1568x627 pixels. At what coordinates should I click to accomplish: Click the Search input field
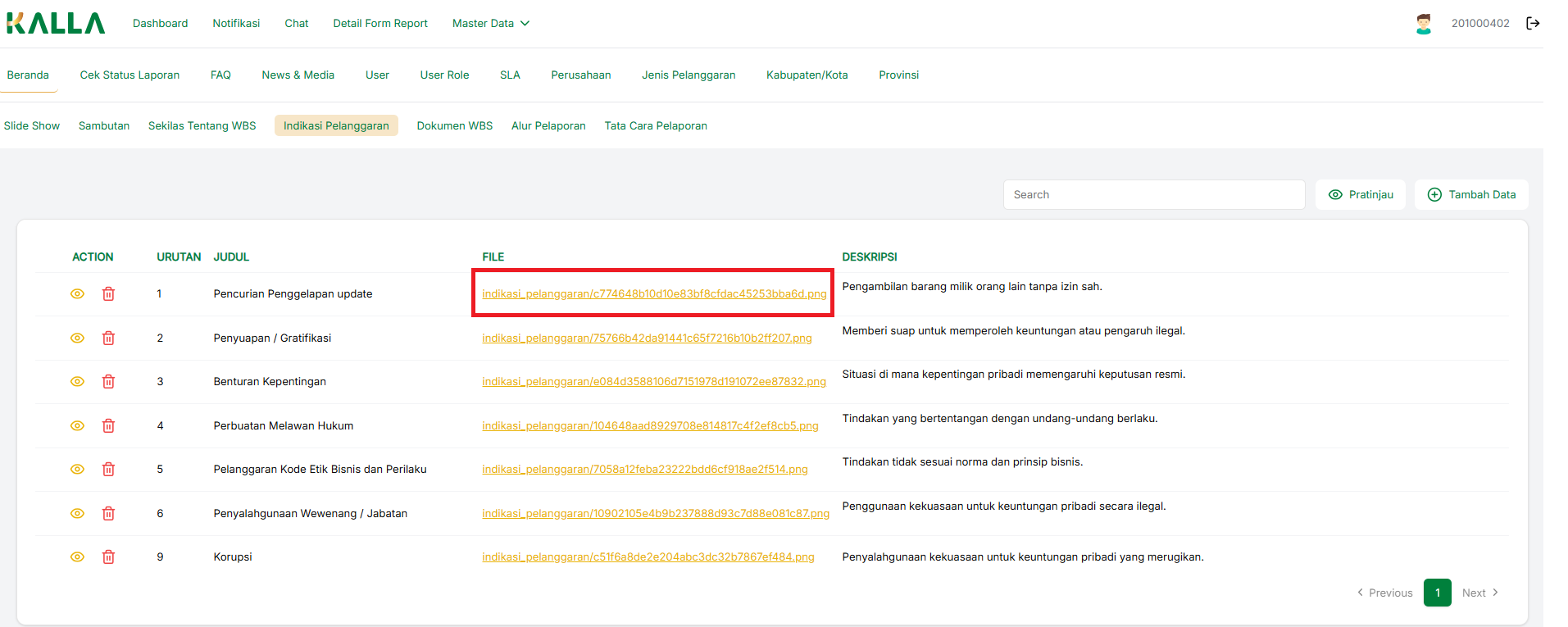(1153, 194)
